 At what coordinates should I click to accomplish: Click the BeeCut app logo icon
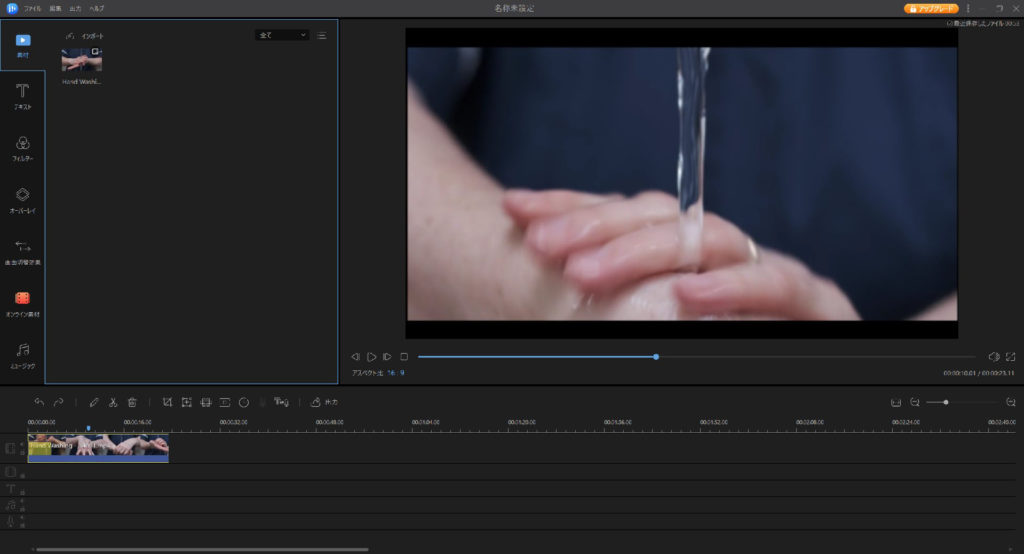pos(12,8)
